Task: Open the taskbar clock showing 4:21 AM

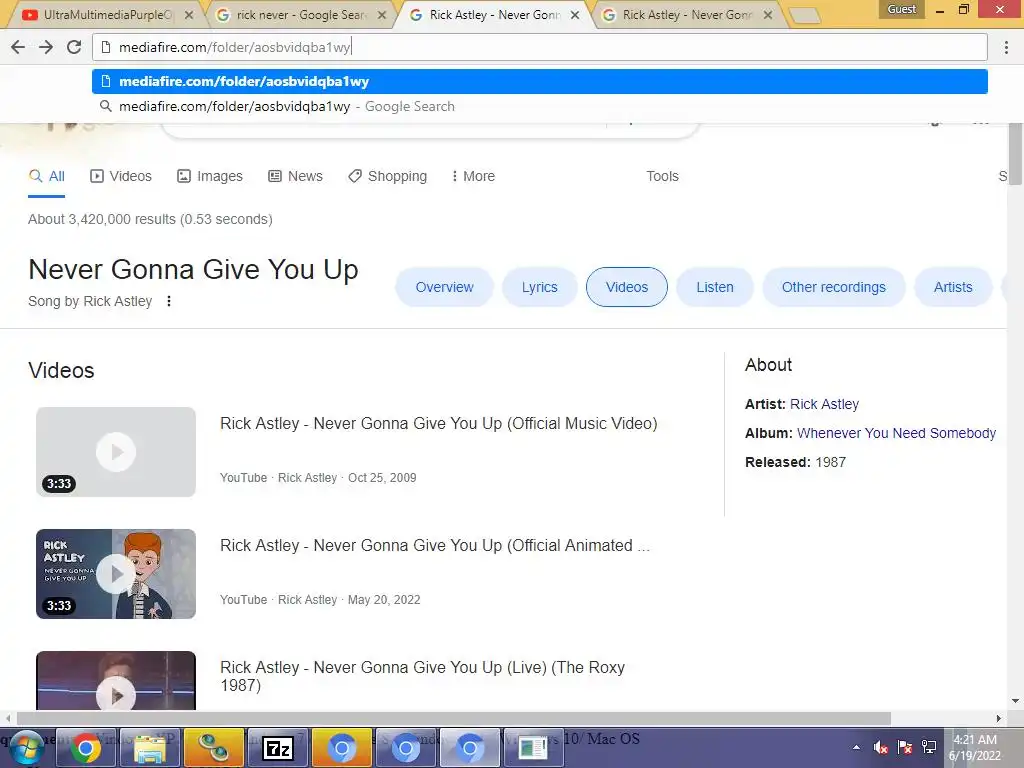Action: 975,748
